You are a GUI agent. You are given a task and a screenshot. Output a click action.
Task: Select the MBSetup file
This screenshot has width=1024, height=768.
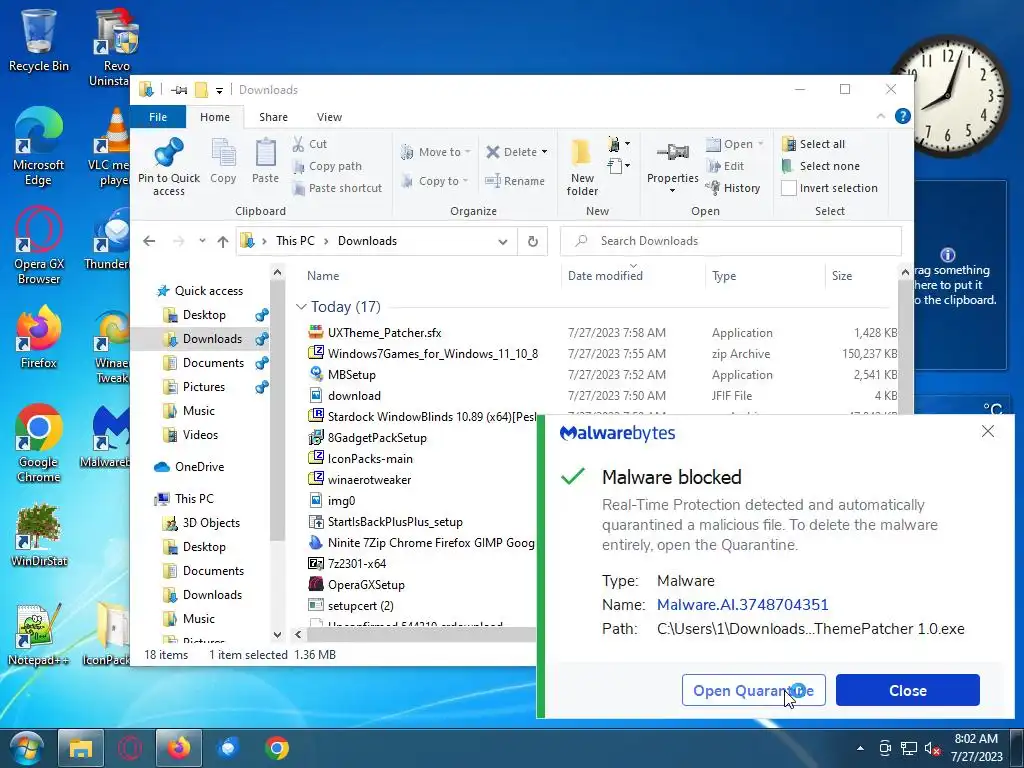(x=351, y=375)
